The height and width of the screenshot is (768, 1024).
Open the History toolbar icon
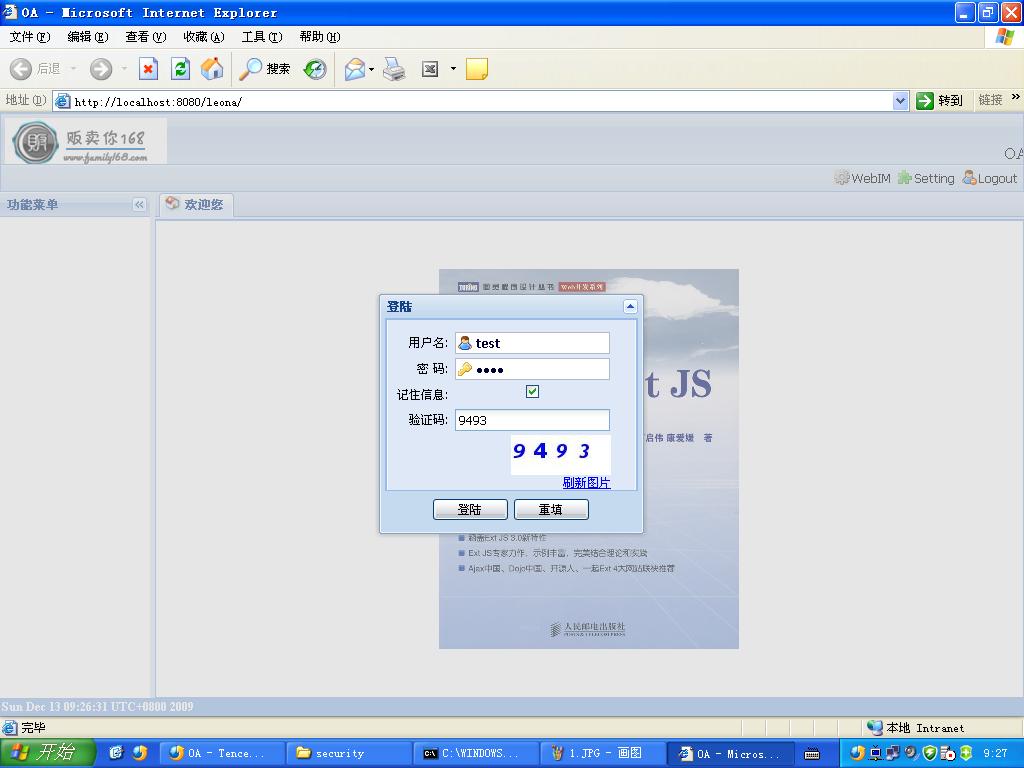pyautogui.click(x=315, y=69)
